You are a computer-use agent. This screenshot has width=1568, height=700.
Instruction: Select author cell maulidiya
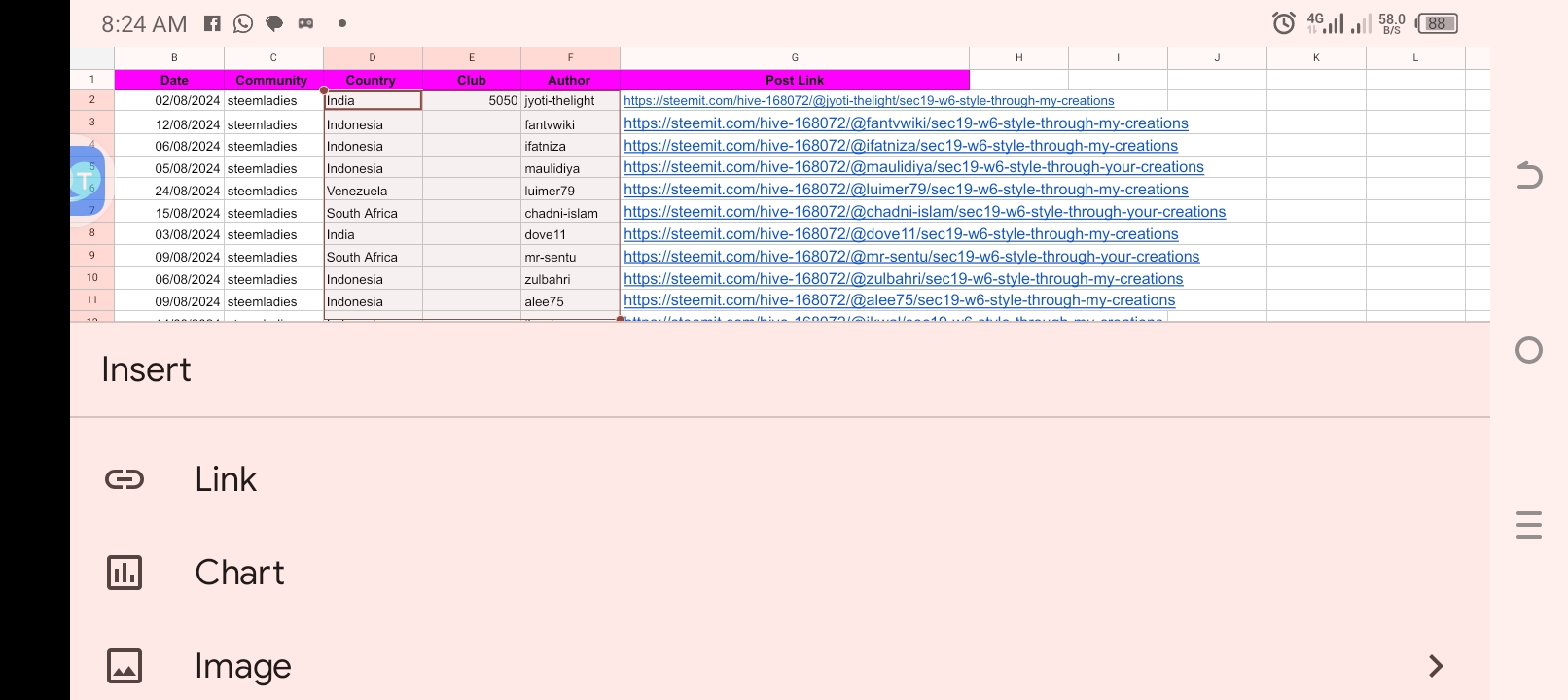pos(570,168)
